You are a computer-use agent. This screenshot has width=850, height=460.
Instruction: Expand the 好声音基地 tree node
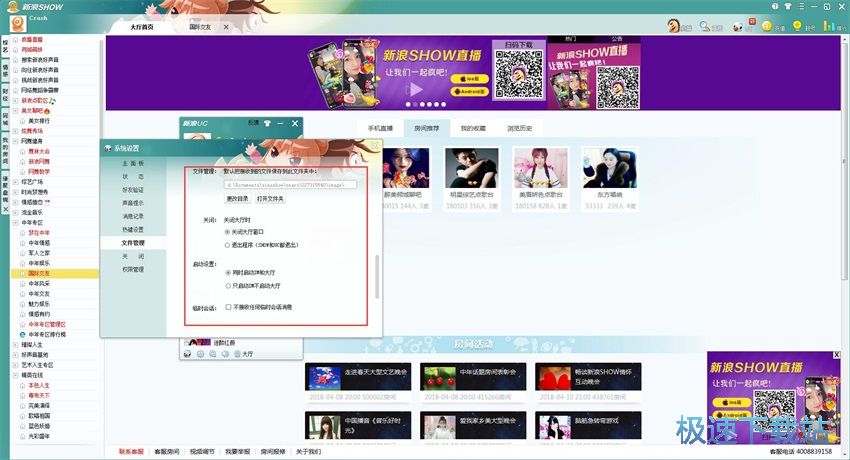15,355
